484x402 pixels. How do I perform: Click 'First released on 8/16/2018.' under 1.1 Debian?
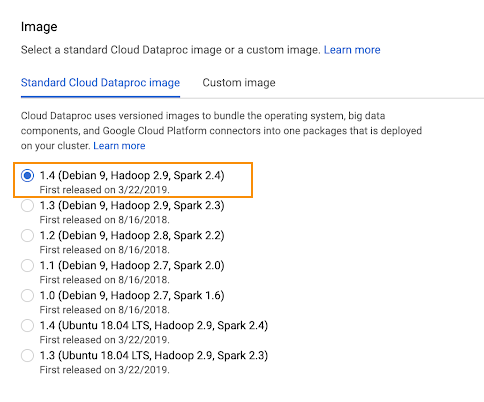click(x=105, y=280)
